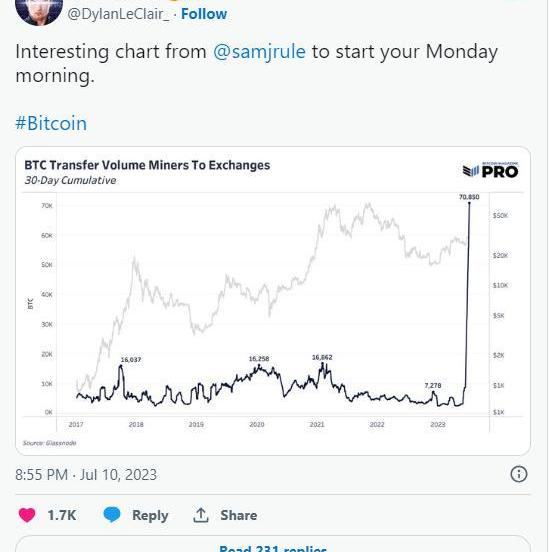Click the 1.7K likes count
The width and height of the screenshot is (549, 552).
pyautogui.click(x=62, y=515)
